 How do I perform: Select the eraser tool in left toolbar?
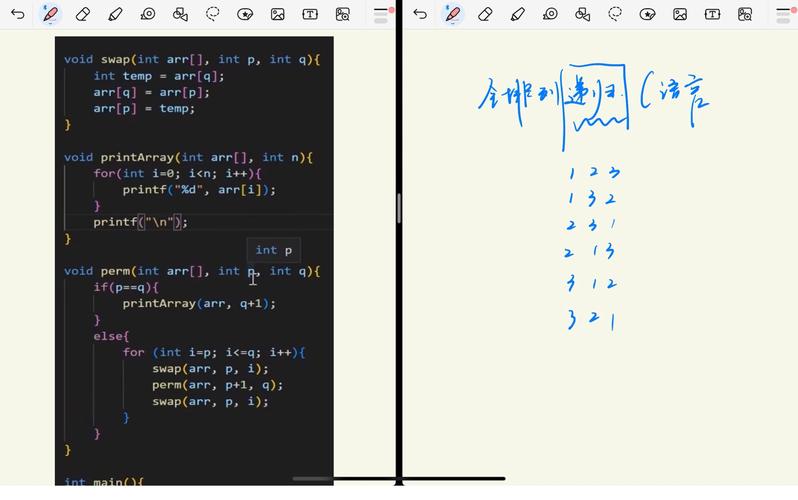[83, 14]
